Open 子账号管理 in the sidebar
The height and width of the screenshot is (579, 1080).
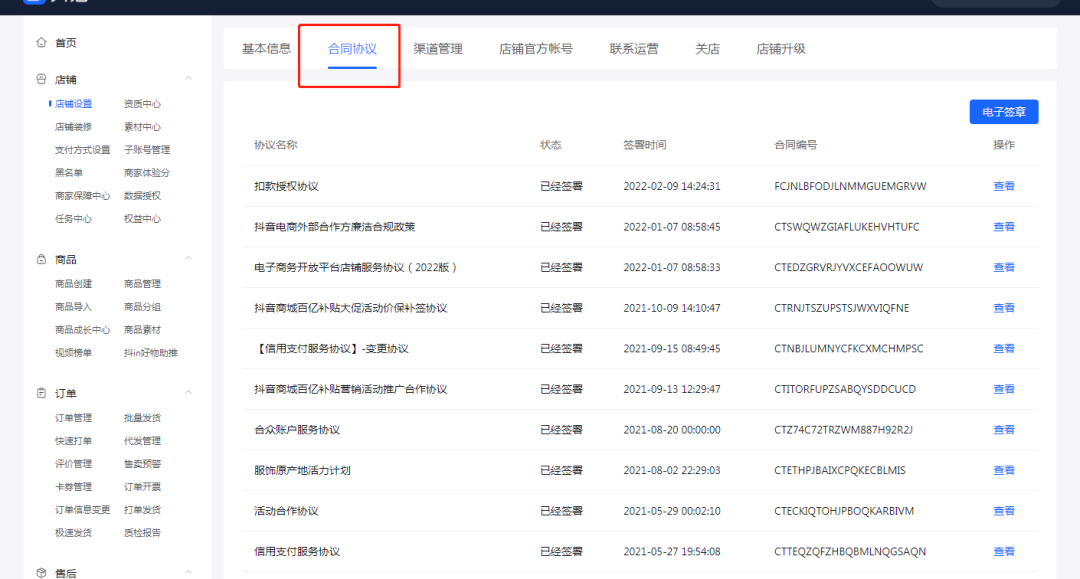[147, 149]
